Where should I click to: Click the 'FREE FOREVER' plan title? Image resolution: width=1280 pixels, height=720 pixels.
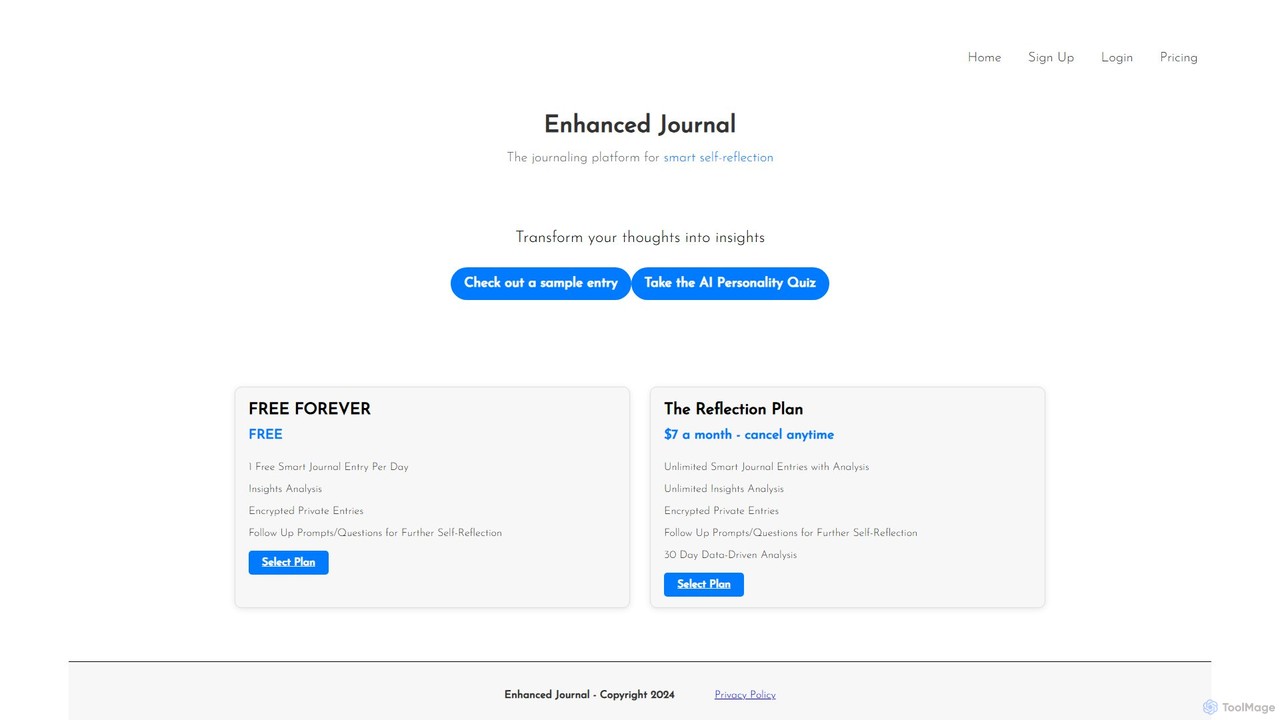click(x=309, y=408)
